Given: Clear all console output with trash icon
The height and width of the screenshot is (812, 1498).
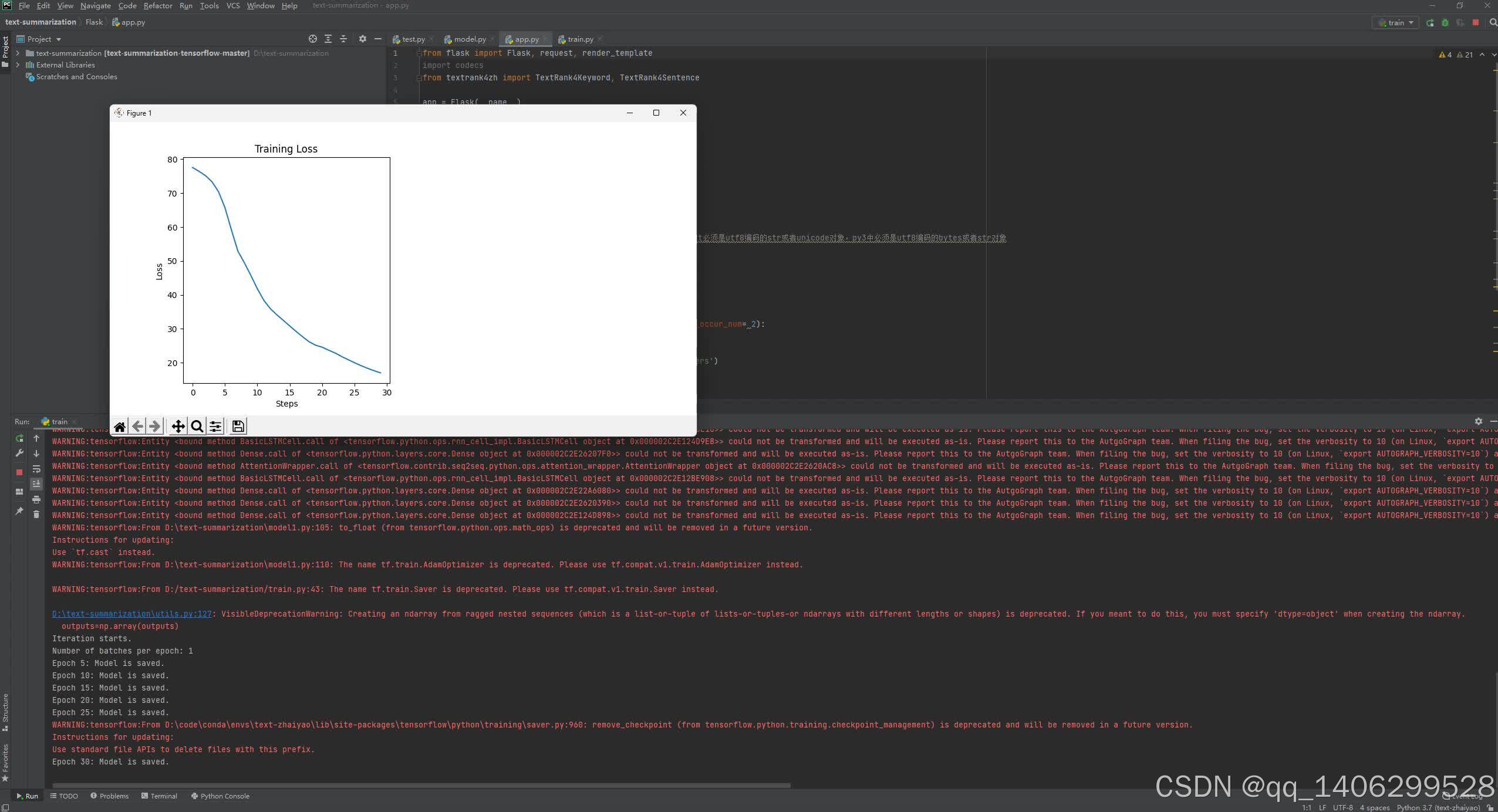Looking at the screenshot, I should click(x=36, y=515).
